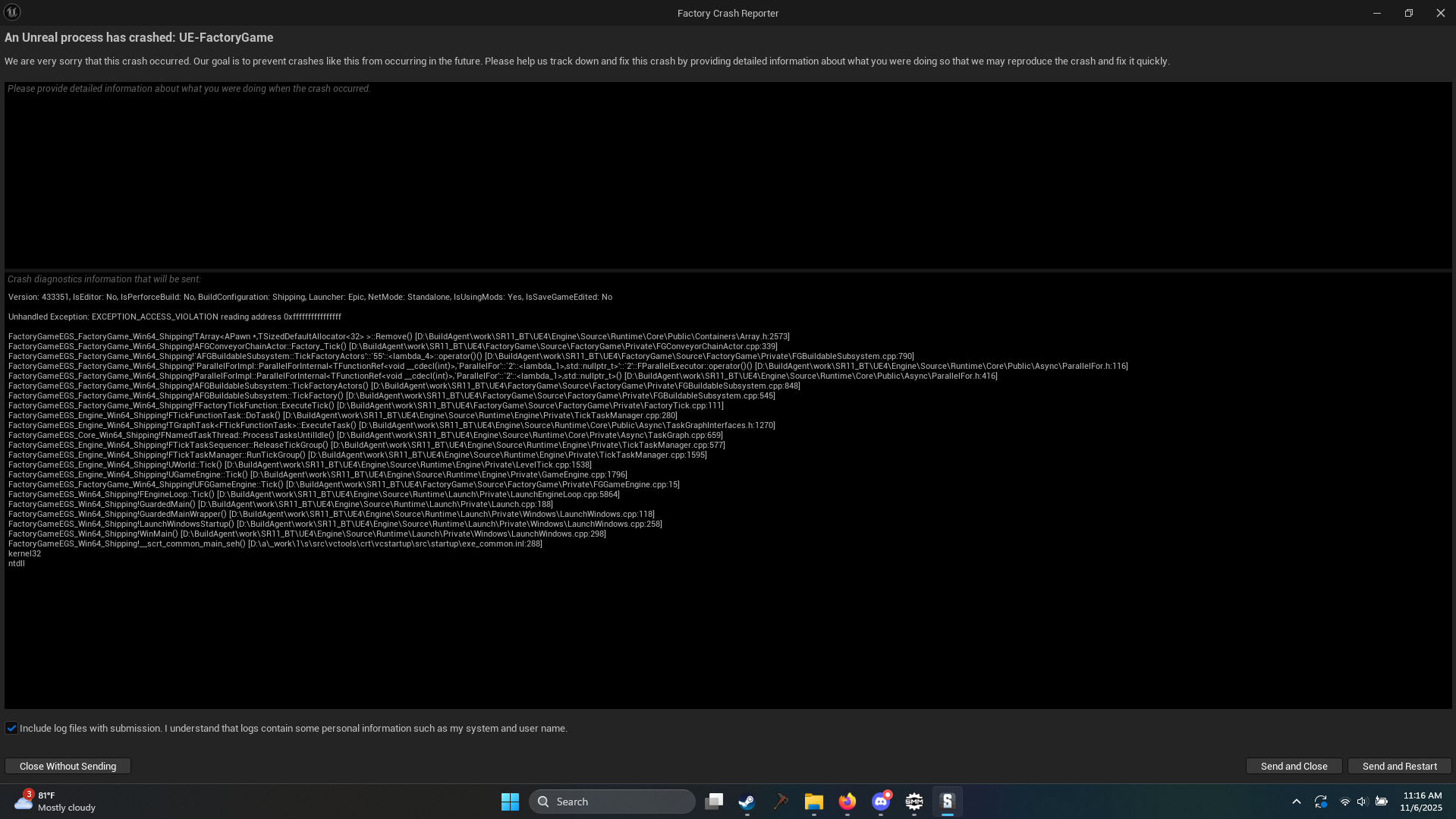This screenshot has height=819, width=1456.
Task: Click the stack line ending "FGBuildableSubsystem.cpp:790"
Action: (461, 356)
